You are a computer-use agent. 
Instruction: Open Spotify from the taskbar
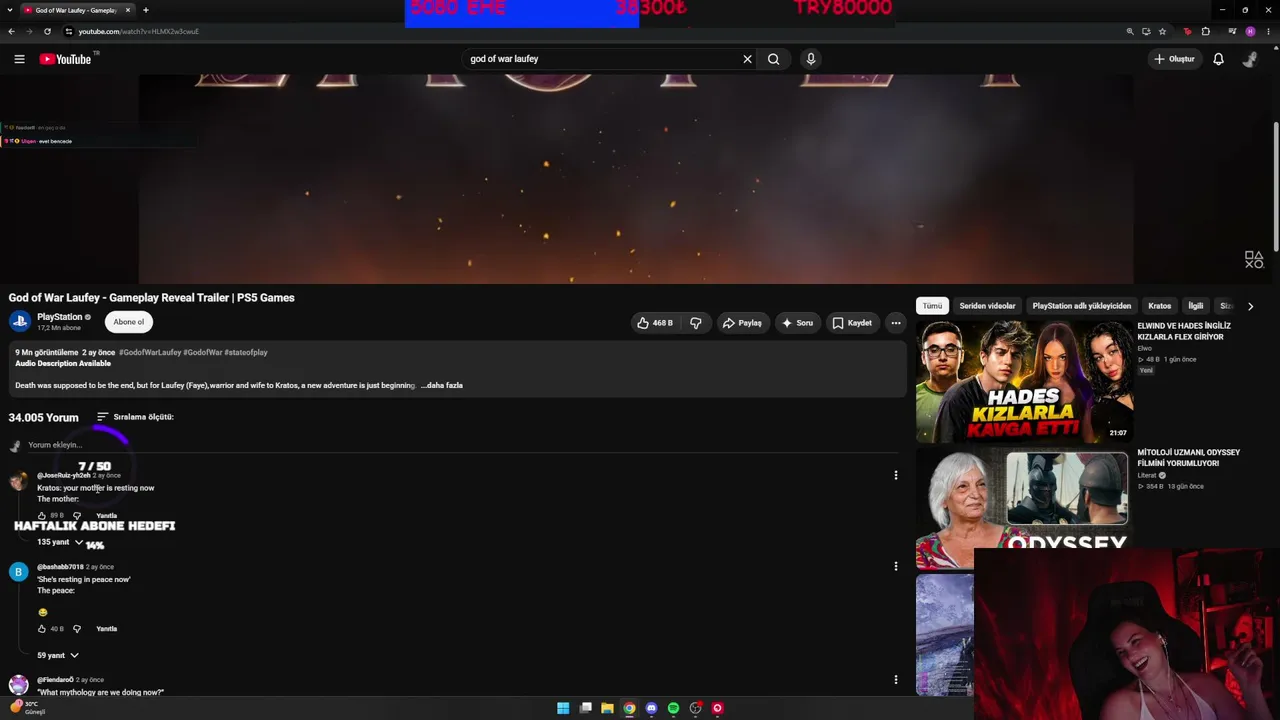673,708
